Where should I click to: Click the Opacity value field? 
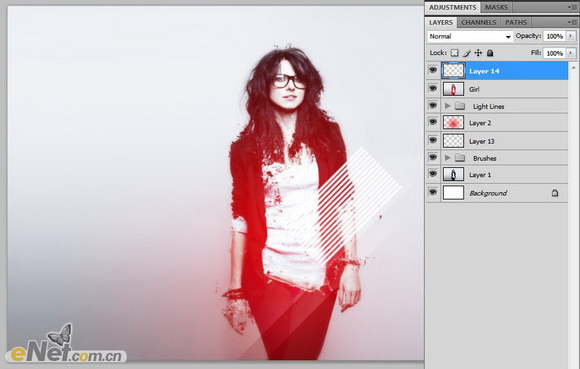[x=554, y=36]
